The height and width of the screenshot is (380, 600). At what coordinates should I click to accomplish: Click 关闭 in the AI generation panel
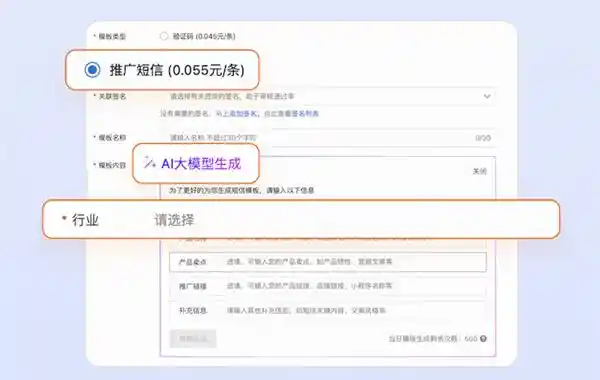click(480, 171)
